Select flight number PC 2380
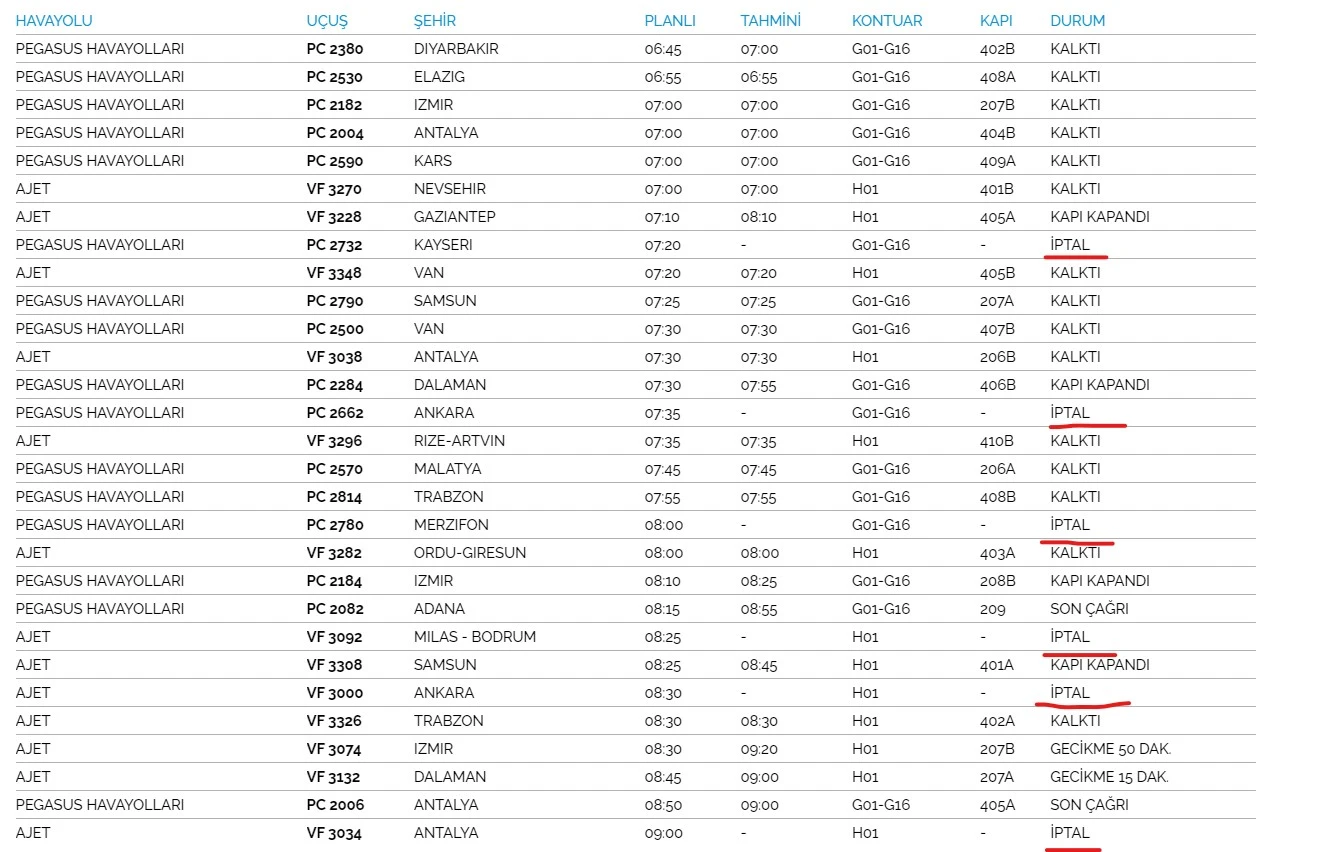1317x852 pixels. 334,48
